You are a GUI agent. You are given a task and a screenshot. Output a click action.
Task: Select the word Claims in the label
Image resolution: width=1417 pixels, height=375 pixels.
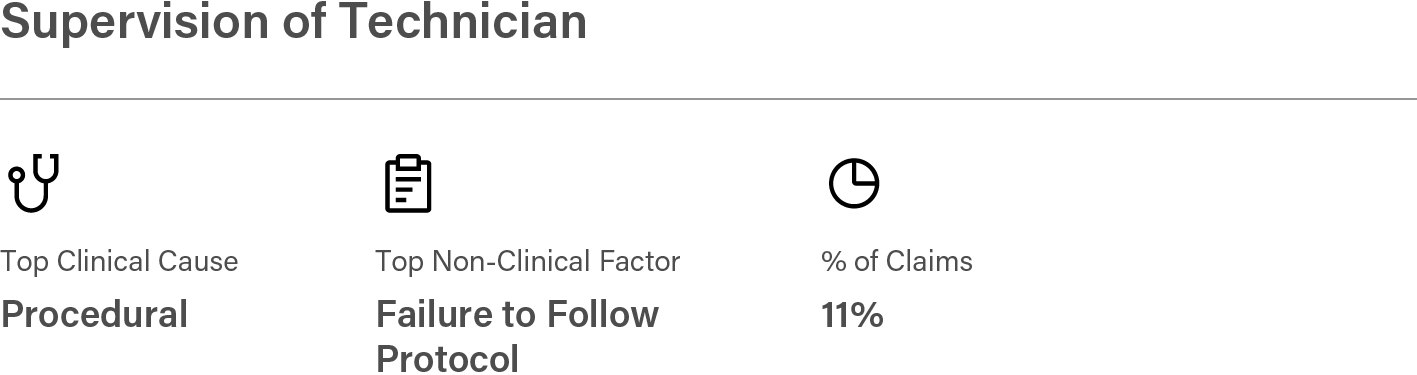(928, 261)
